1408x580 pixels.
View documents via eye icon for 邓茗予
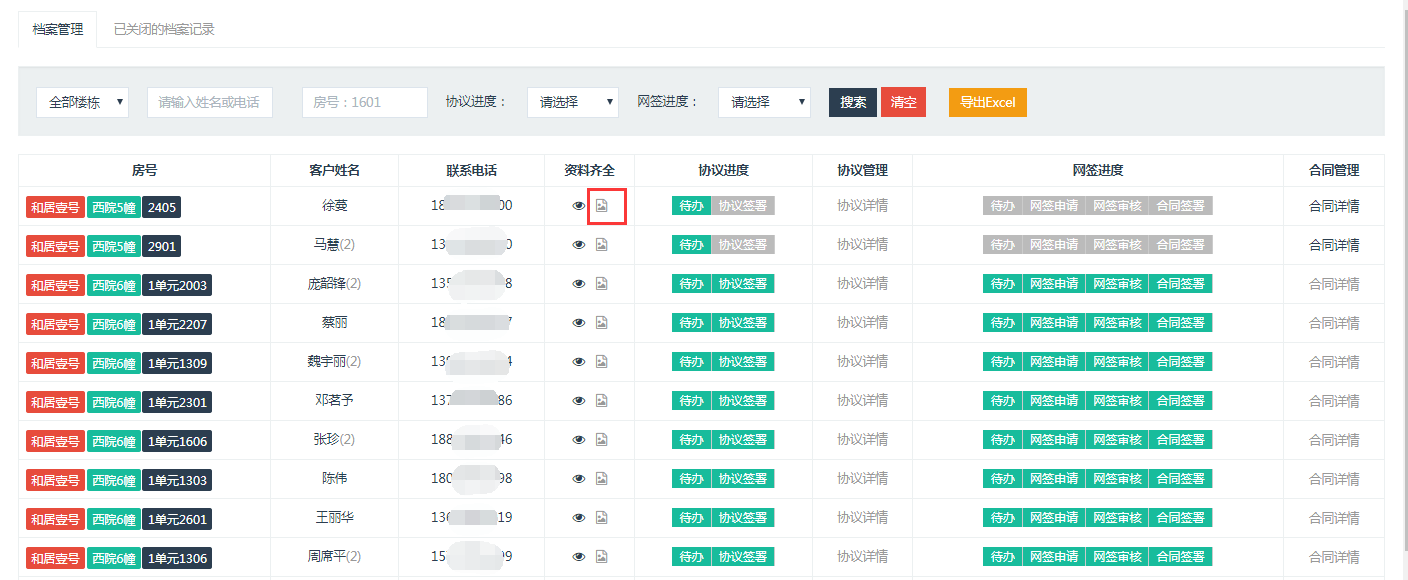coord(578,401)
